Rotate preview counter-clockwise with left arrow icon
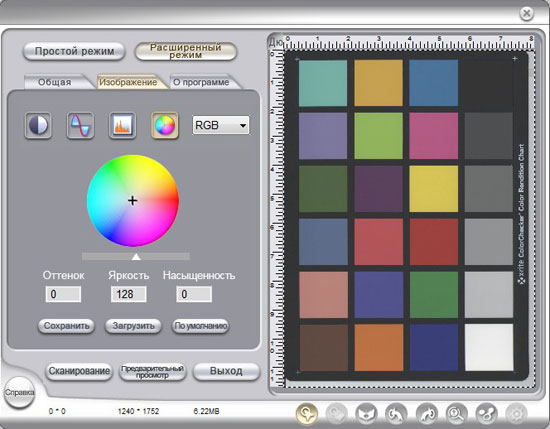Screen dimensions: 550x429 tap(396, 414)
